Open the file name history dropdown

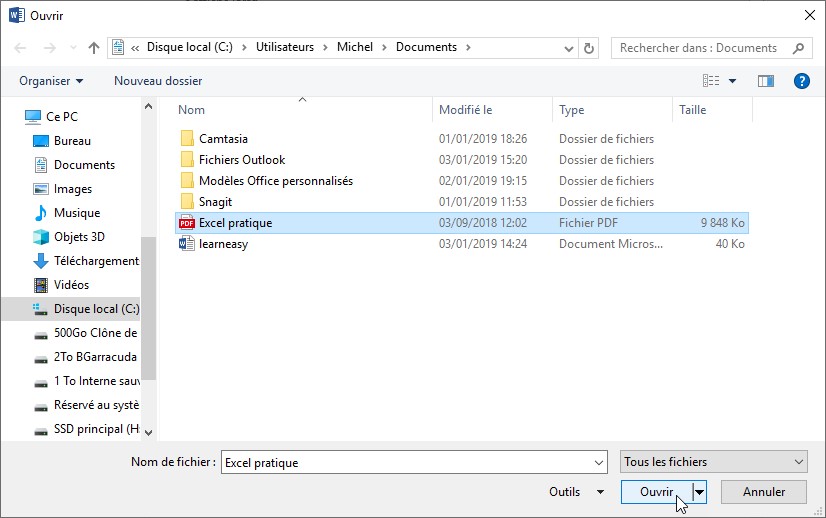click(599, 463)
